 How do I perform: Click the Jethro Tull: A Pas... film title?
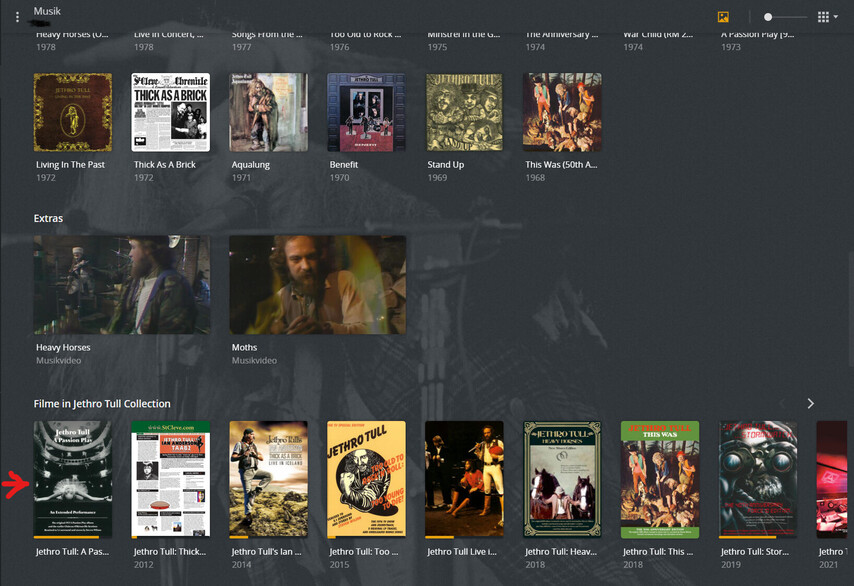(72, 552)
